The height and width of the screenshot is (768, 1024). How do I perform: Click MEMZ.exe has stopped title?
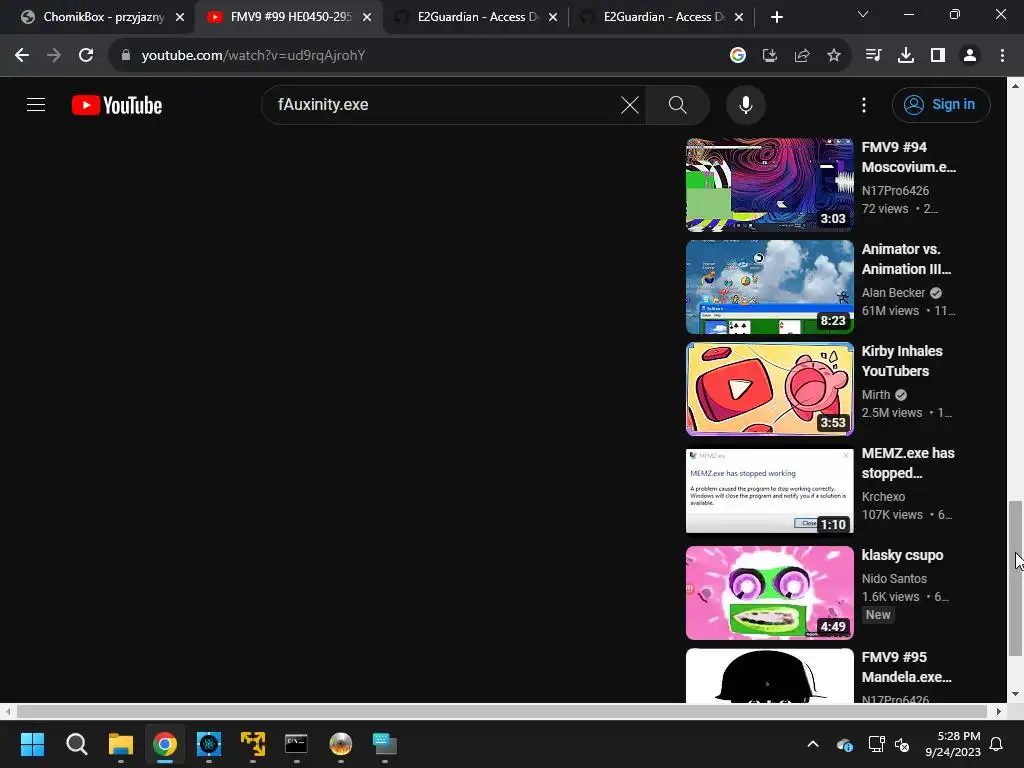pyautogui.click(x=908, y=462)
